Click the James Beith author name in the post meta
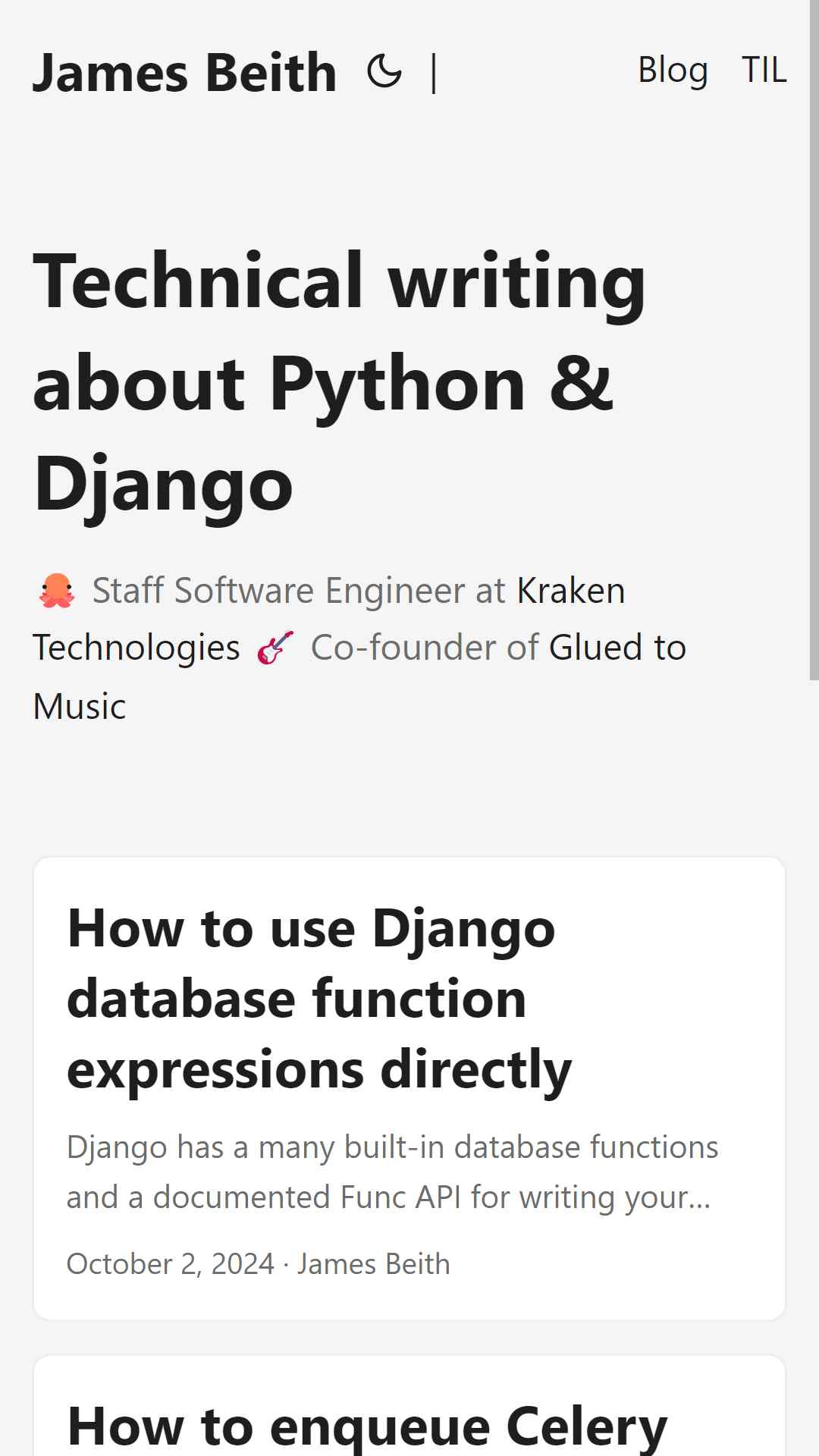The image size is (819, 1456). click(x=374, y=1264)
